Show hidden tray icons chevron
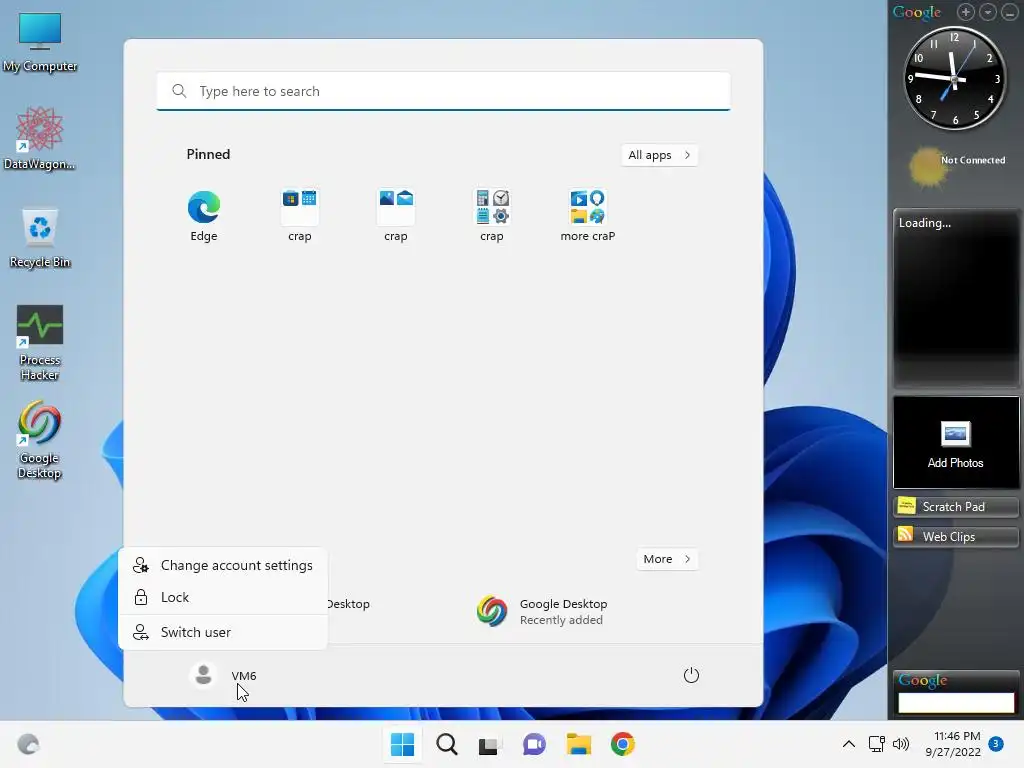Image resolution: width=1024 pixels, height=768 pixels. (x=848, y=744)
